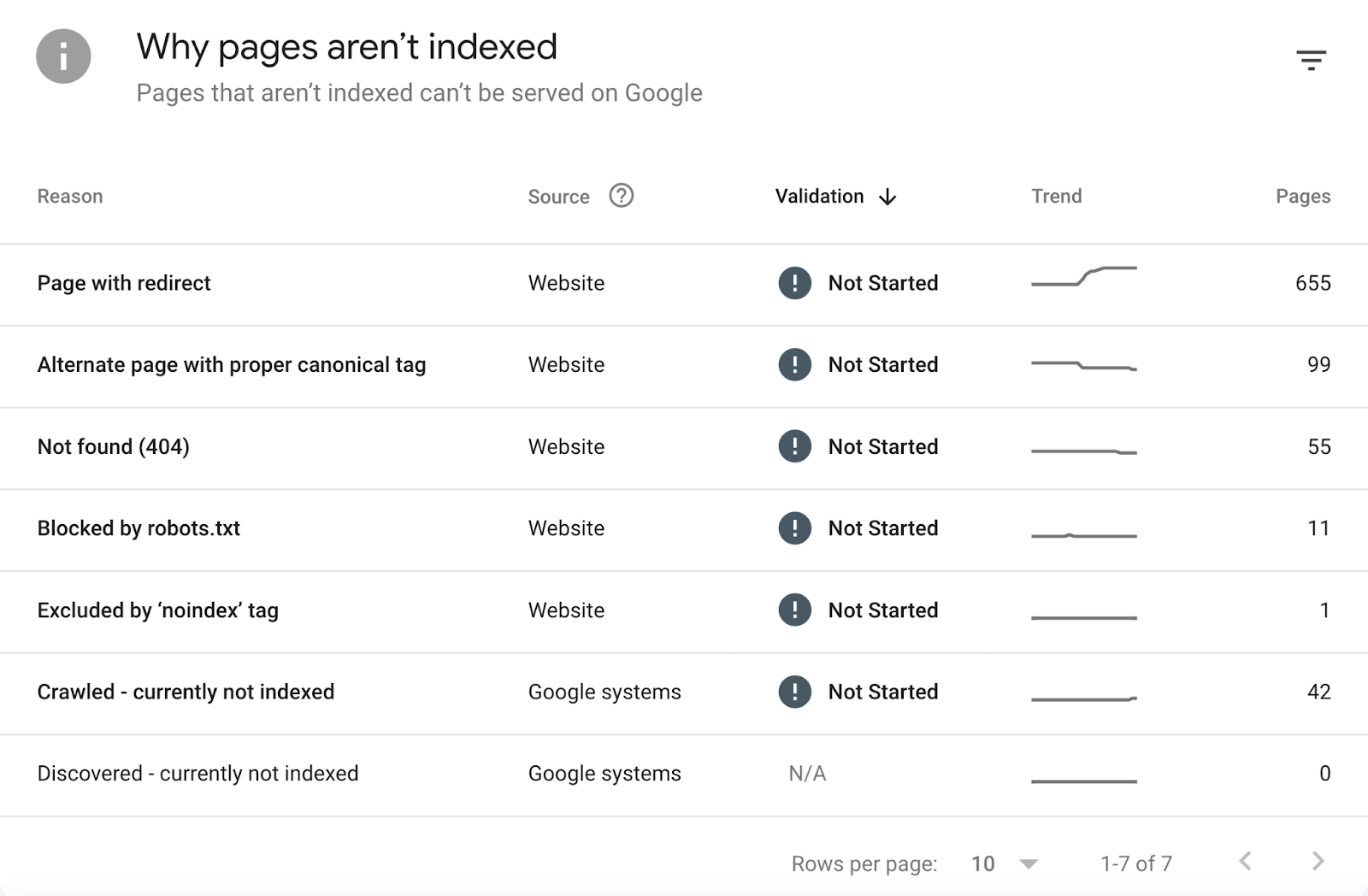Viewport: 1368px width, 896px height.
Task: Click the filter icon at top right
Action: coord(1311,60)
